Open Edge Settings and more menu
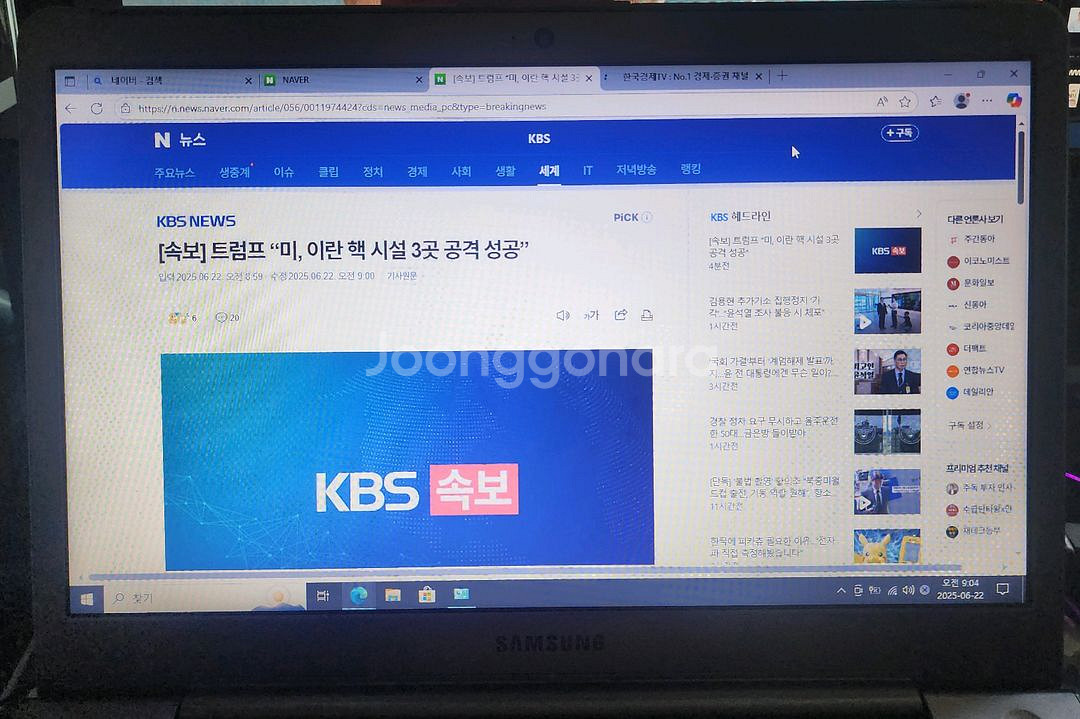Image resolution: width=1080 pixels, height=719 pixels. 987,101
